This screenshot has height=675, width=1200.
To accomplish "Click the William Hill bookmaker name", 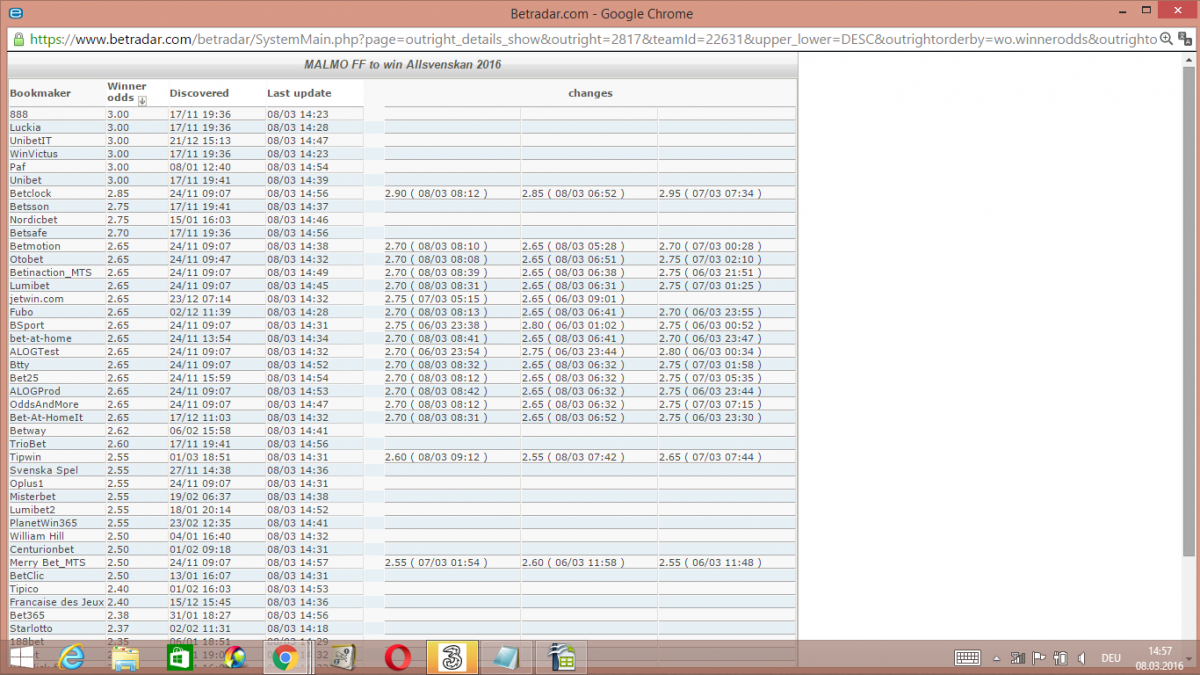I will click(x=37, y=536).
